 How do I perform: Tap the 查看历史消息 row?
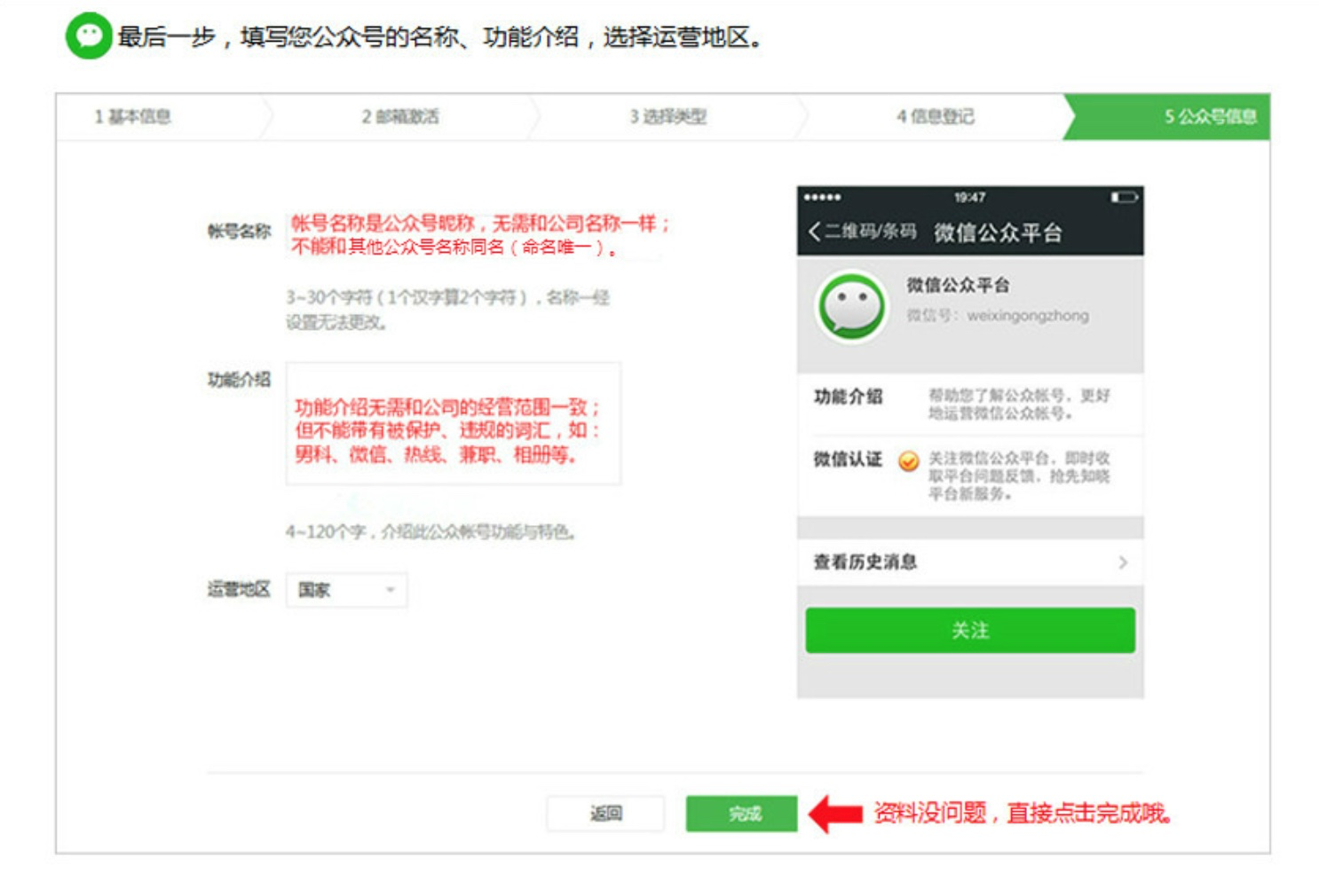970,562
